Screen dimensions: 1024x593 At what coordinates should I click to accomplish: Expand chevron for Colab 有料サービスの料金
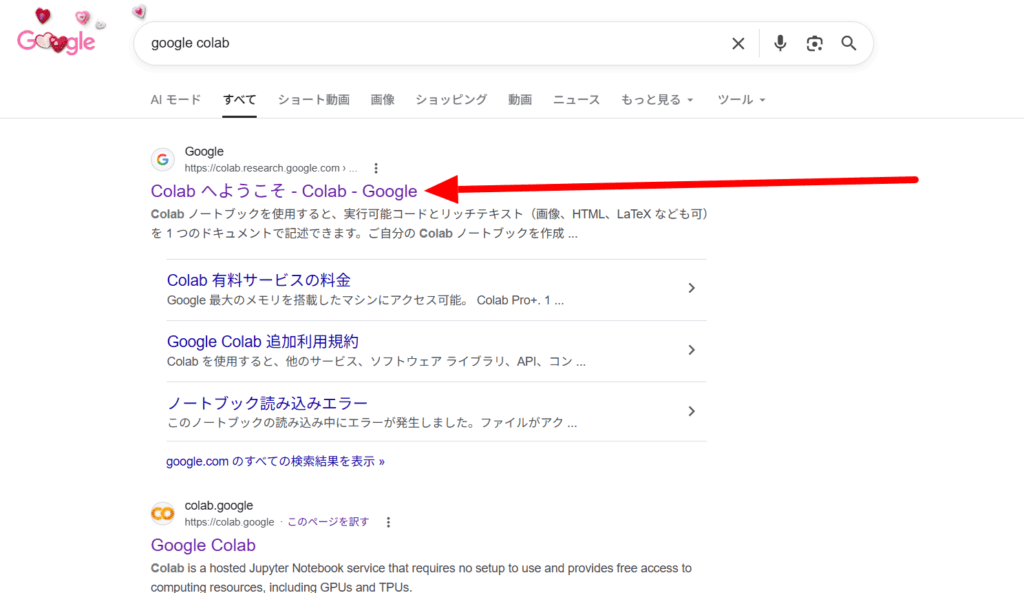click(691, 288)
